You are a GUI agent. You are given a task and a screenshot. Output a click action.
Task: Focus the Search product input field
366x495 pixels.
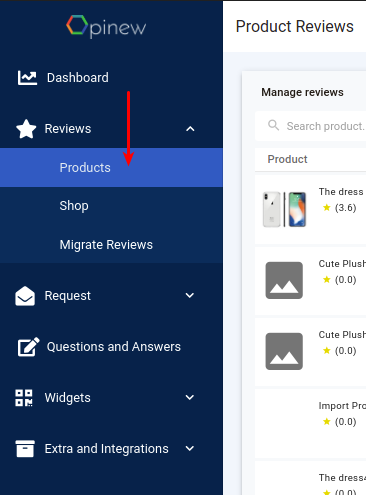tap(311, 126)
